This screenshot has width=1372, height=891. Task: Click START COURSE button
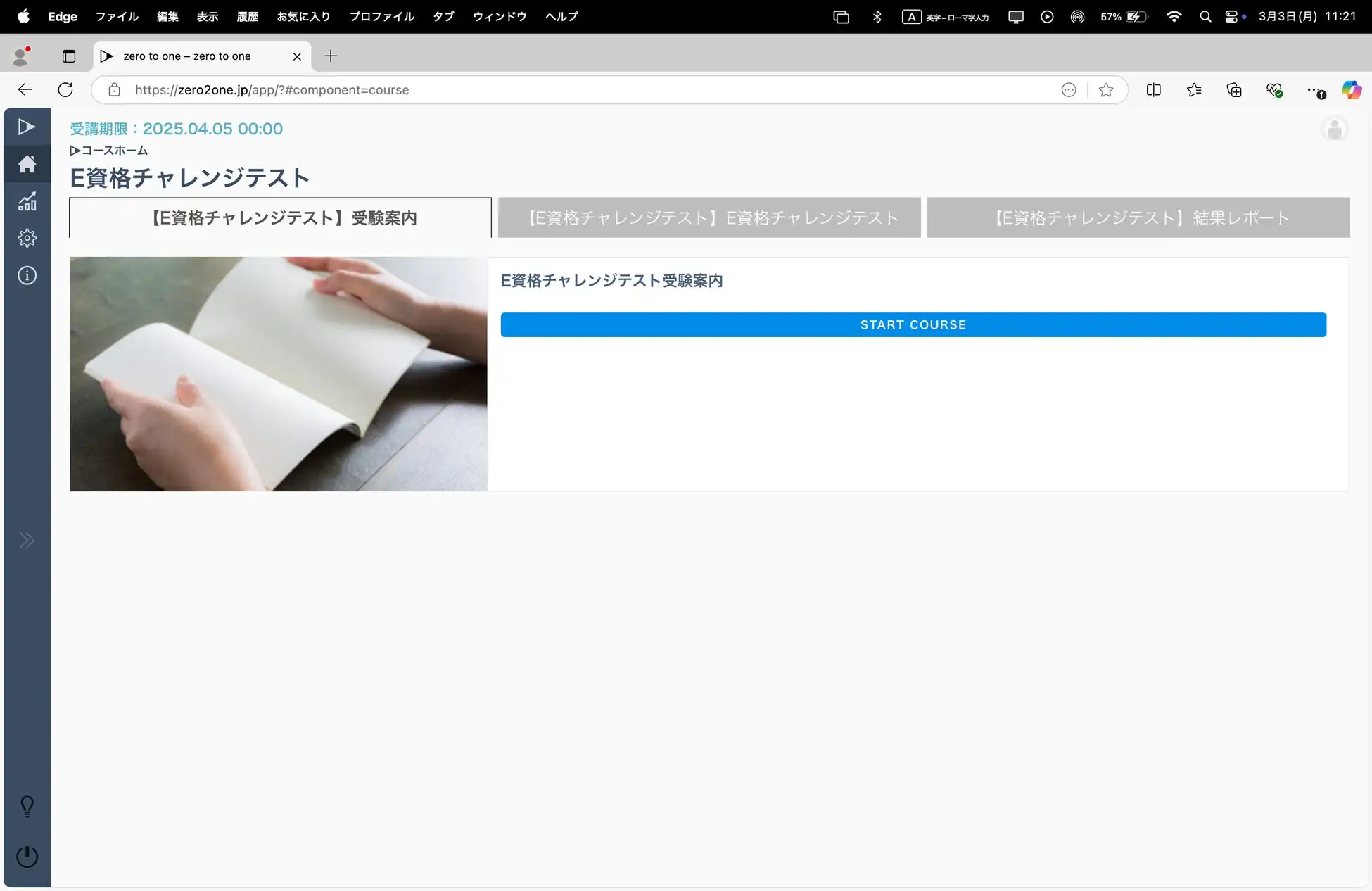pos(913,324)
